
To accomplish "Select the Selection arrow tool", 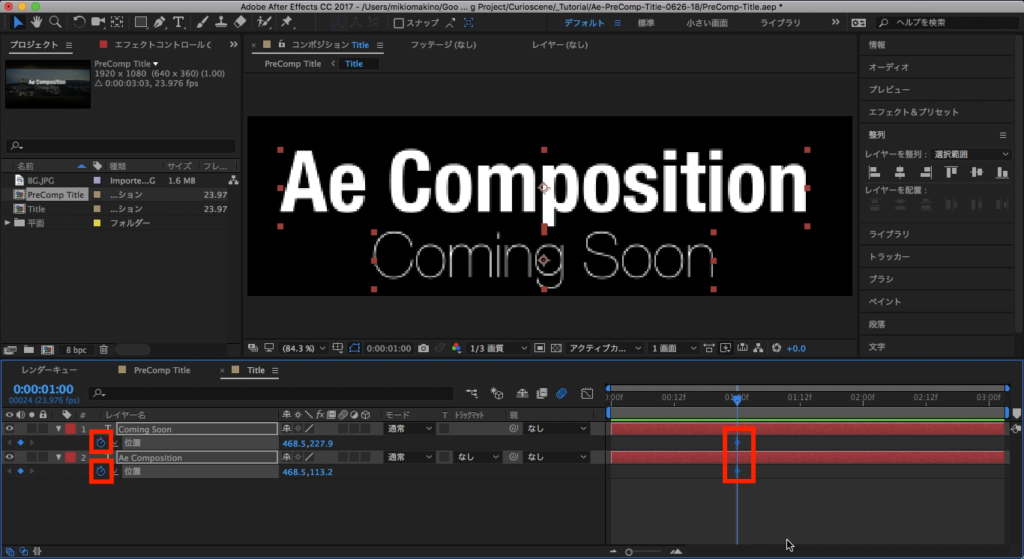I will (x=18, y=22).
